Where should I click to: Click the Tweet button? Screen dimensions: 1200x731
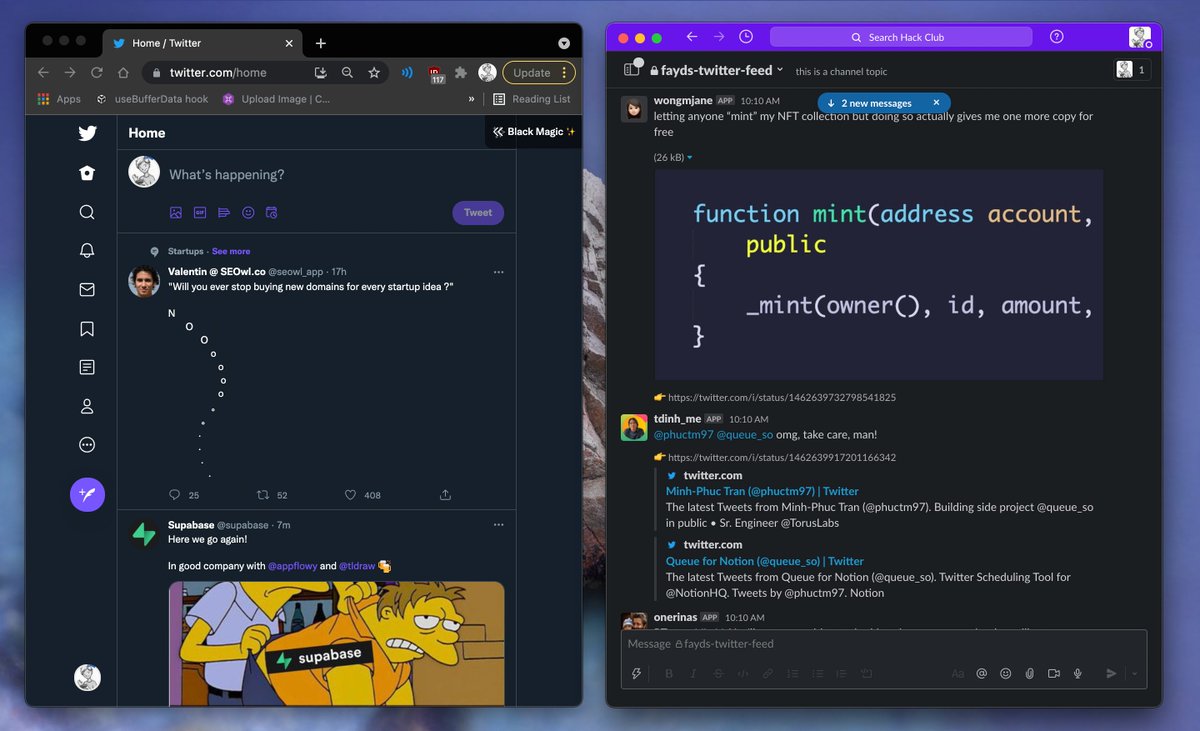pyautogui.click(x=478, y=212)
